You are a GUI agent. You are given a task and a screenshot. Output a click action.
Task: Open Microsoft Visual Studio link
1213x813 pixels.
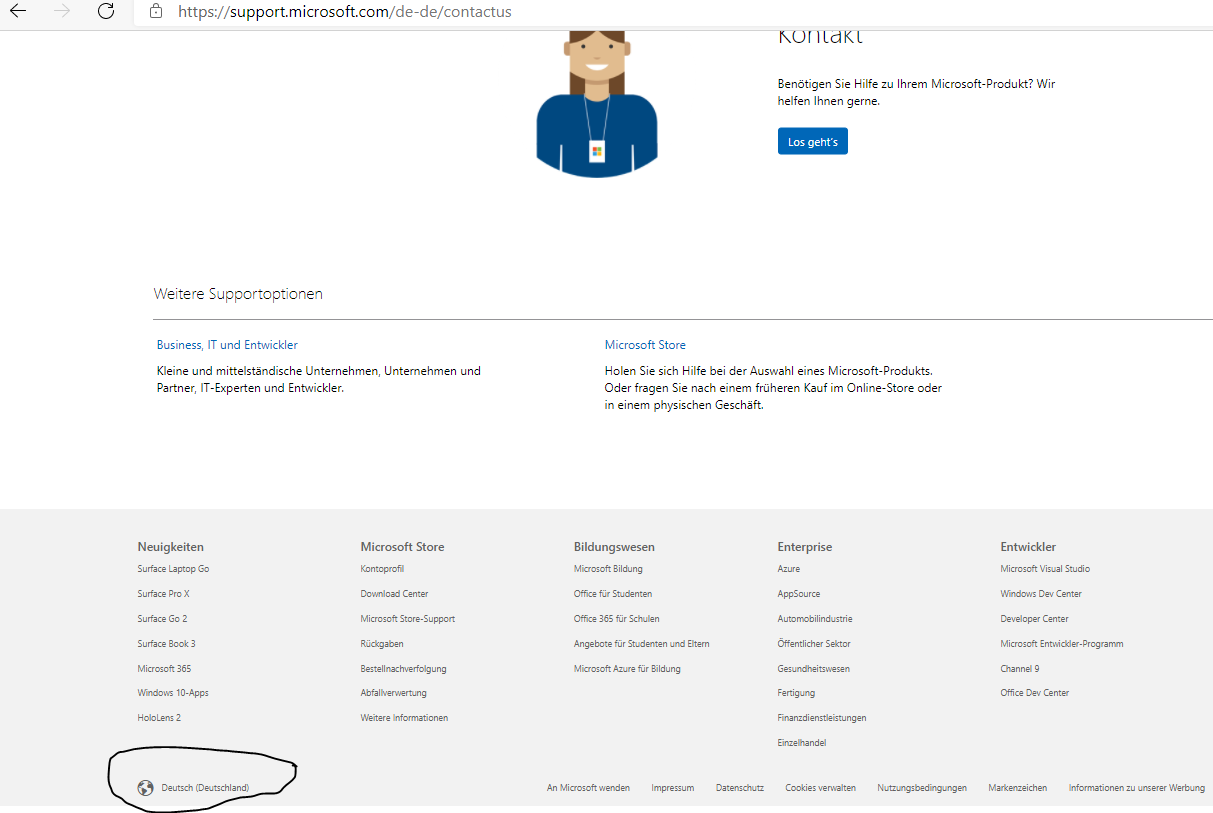pos(1046,569)
